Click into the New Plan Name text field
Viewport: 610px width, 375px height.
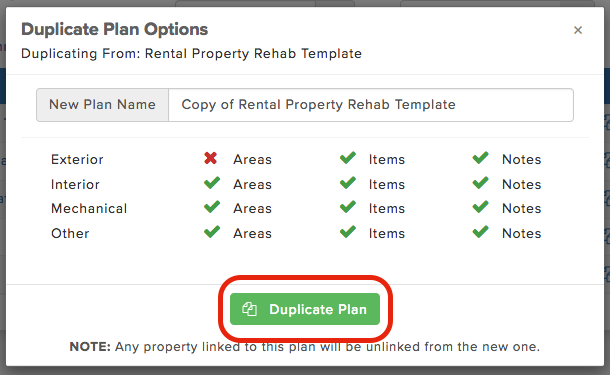[x=371, y=105]
